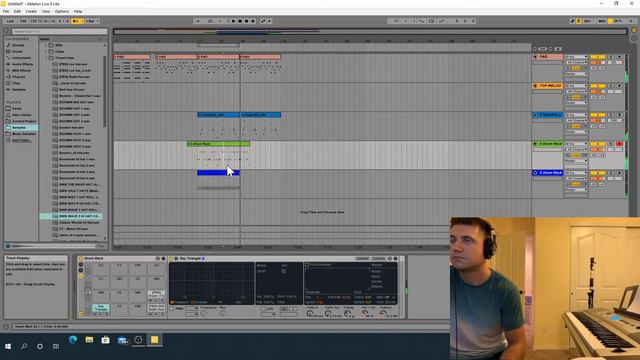Enable LFO checkbox in Simpler
This screenshot has width=640, height=360.
point(263,309)
